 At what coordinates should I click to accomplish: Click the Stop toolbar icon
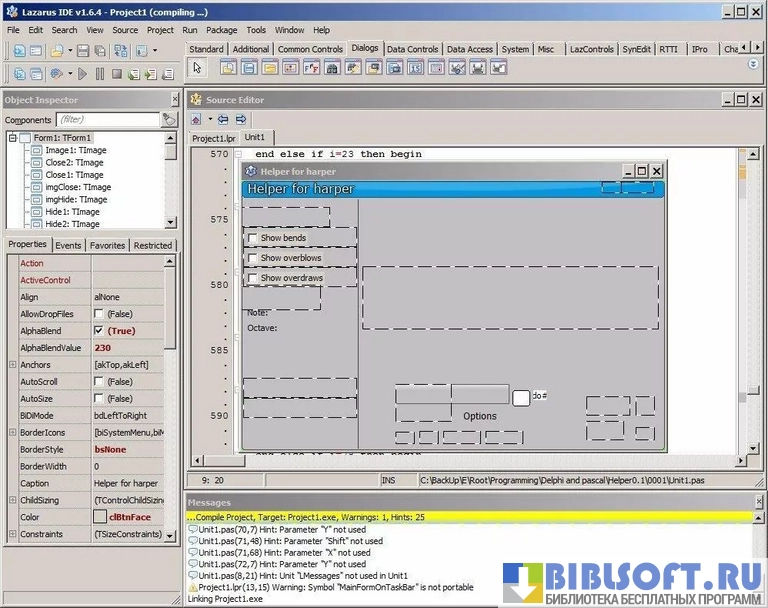point(116,74)
